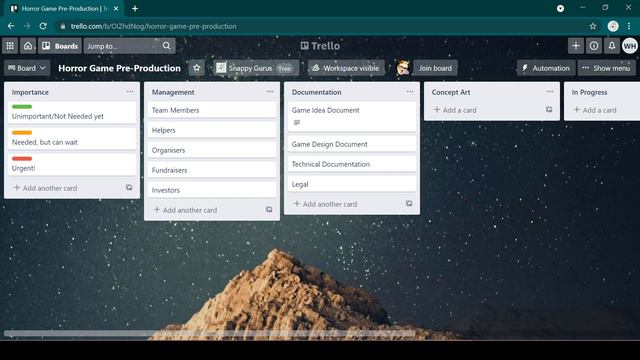Open the Boards menu button
The image size is (640, 360).
point(60,46)
